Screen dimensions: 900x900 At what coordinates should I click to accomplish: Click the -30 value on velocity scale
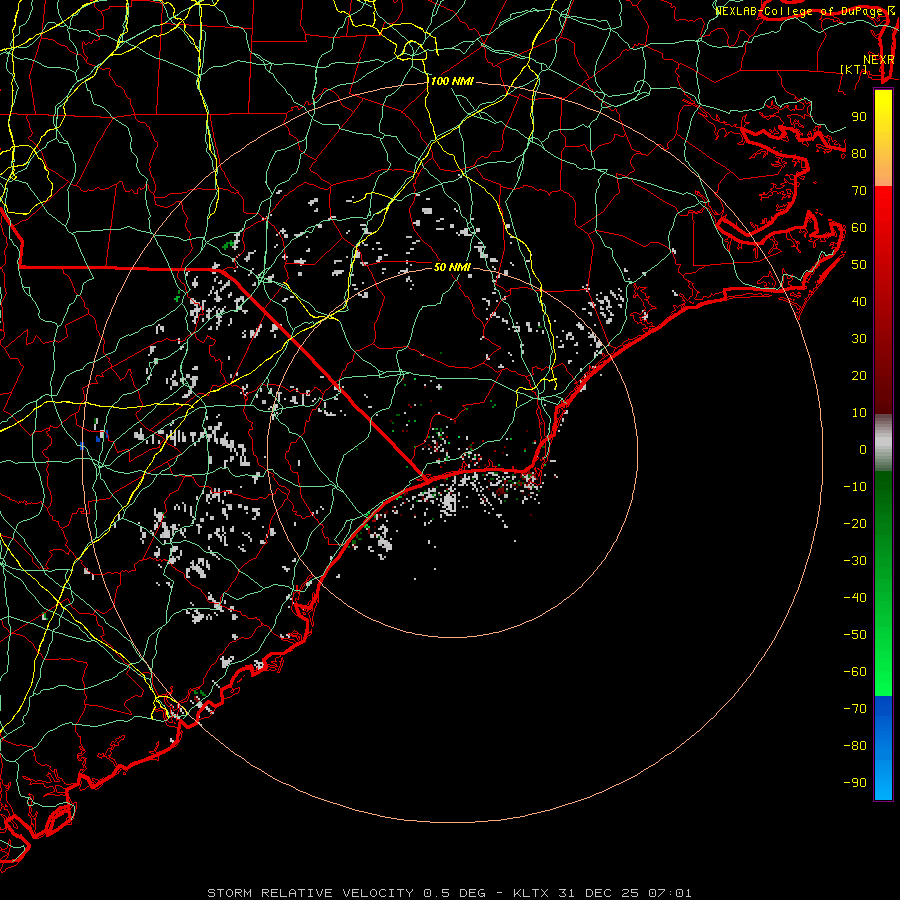pyautogui.click(x=855, y=561)
